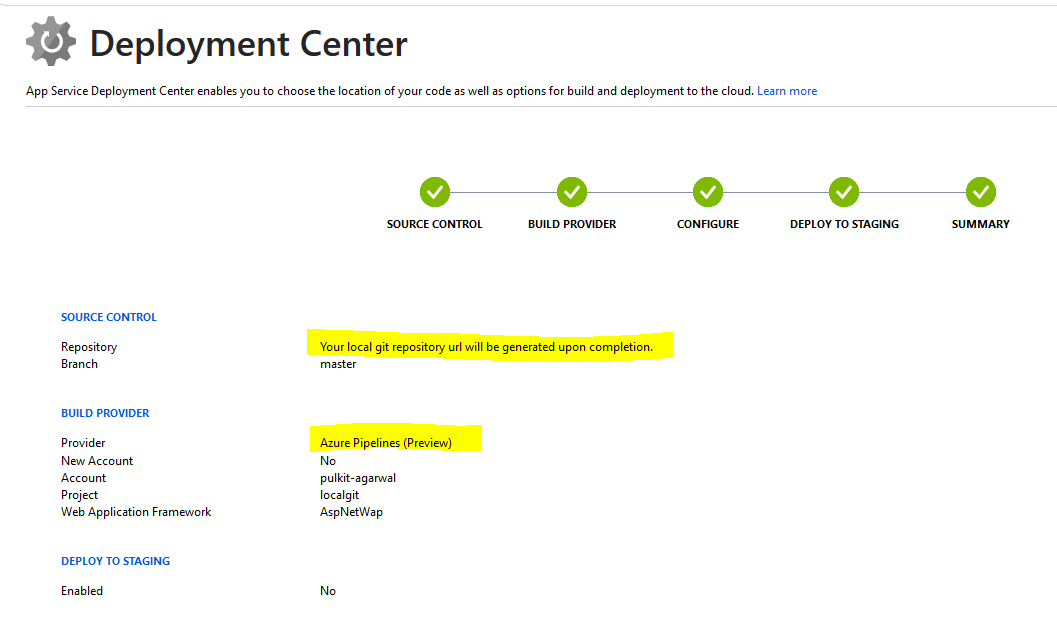The width and height of the screenshot is (1057, 629).
Task: Click the Summary step checkmark icon
Action: 980,192
